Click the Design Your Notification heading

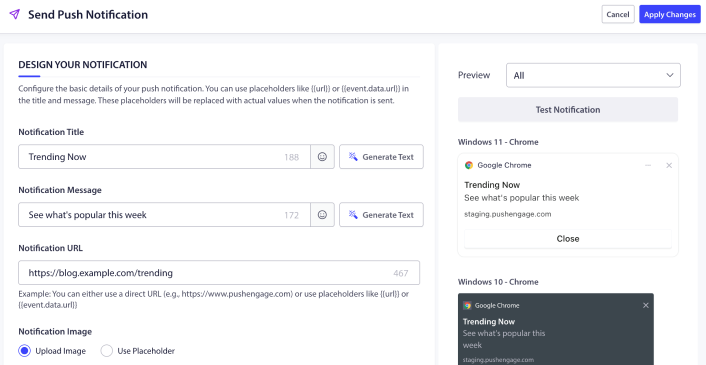(x=83, y=65)
